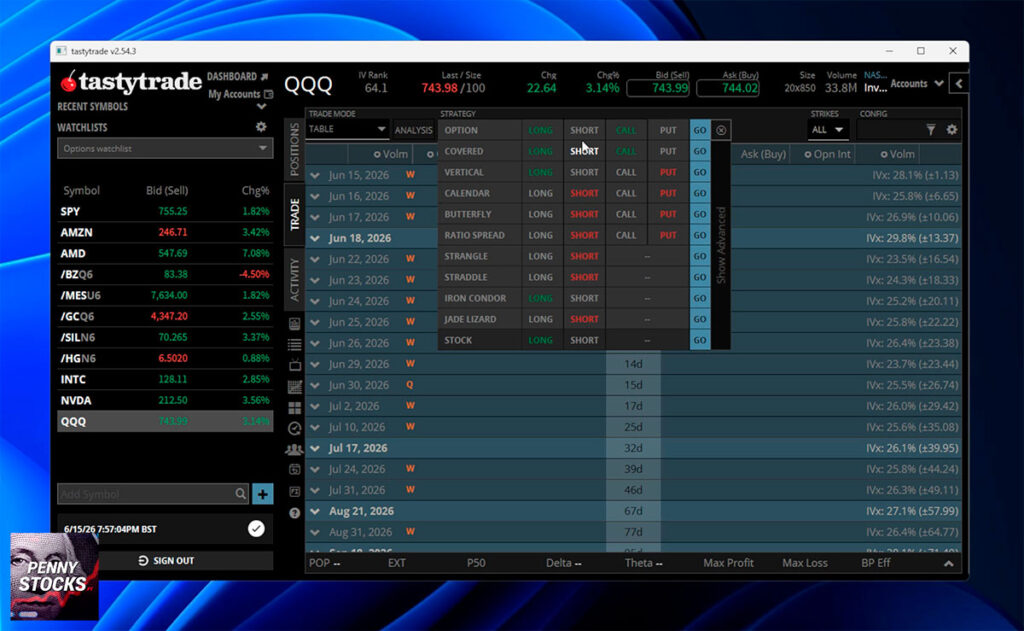Open the config settings gear icon
The height and width of the screenshot is (631, 1024).
click(x=952, y=129)
